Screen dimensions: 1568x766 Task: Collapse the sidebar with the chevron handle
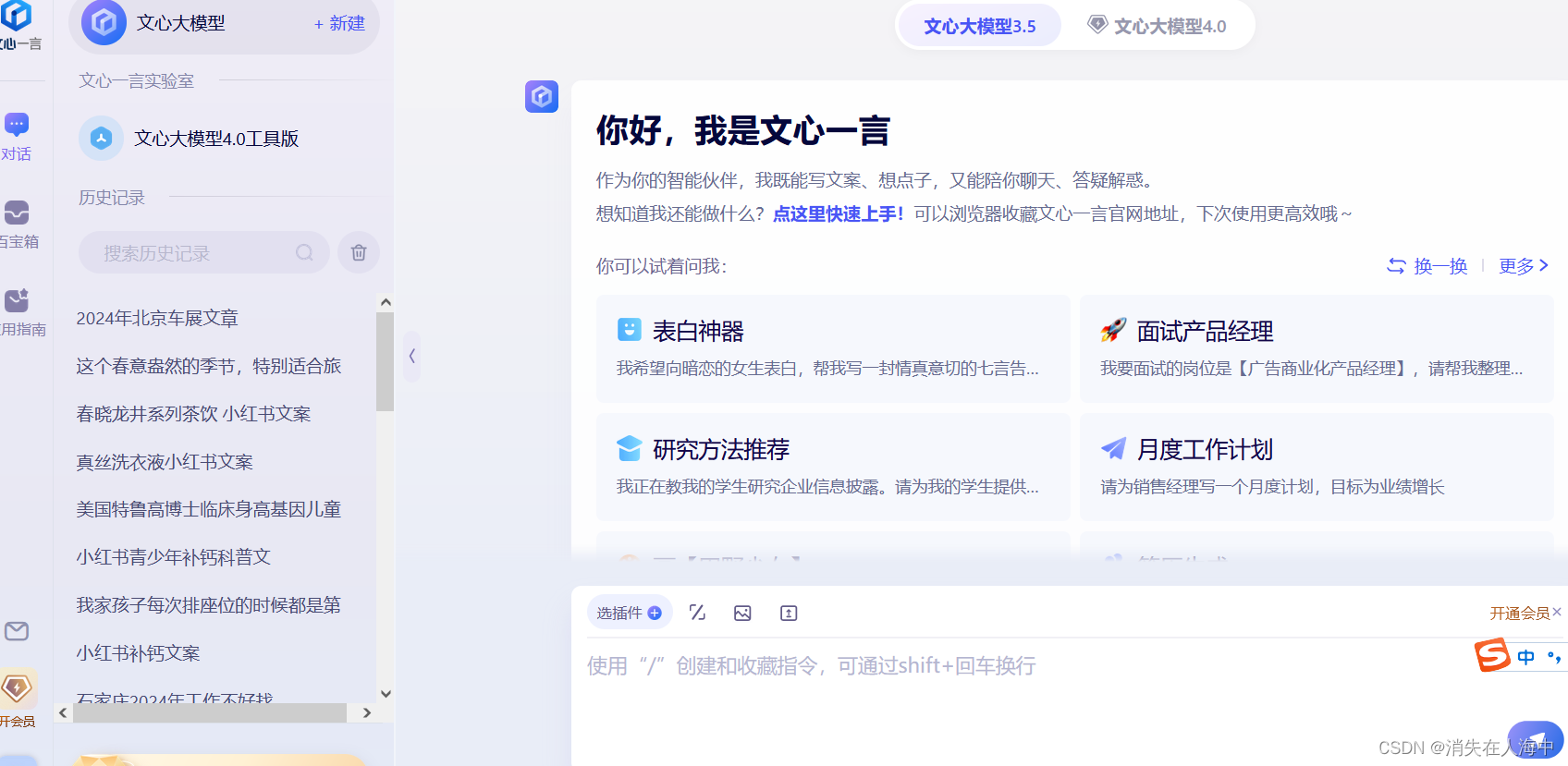411,356
